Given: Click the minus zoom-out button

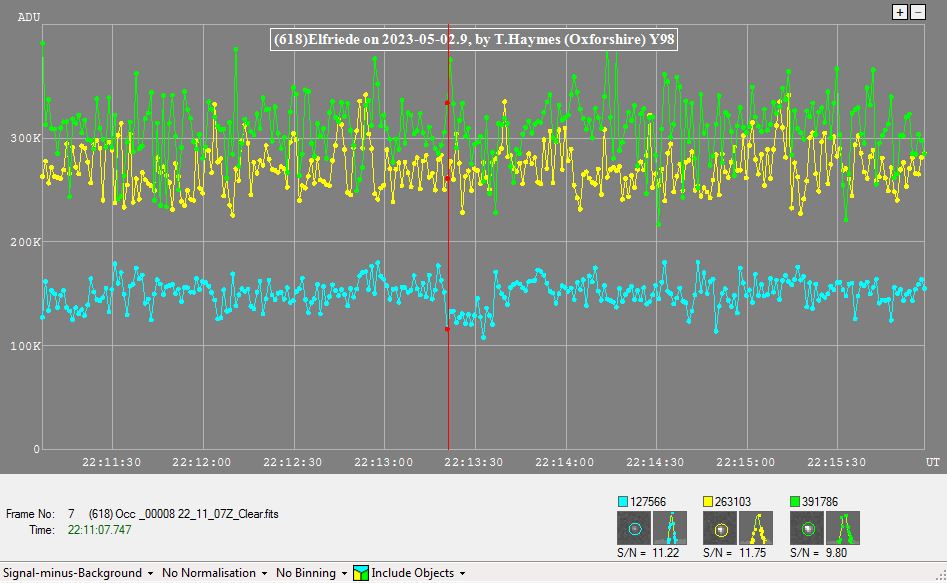Looking at the screenshot, I should click(917, 12).
